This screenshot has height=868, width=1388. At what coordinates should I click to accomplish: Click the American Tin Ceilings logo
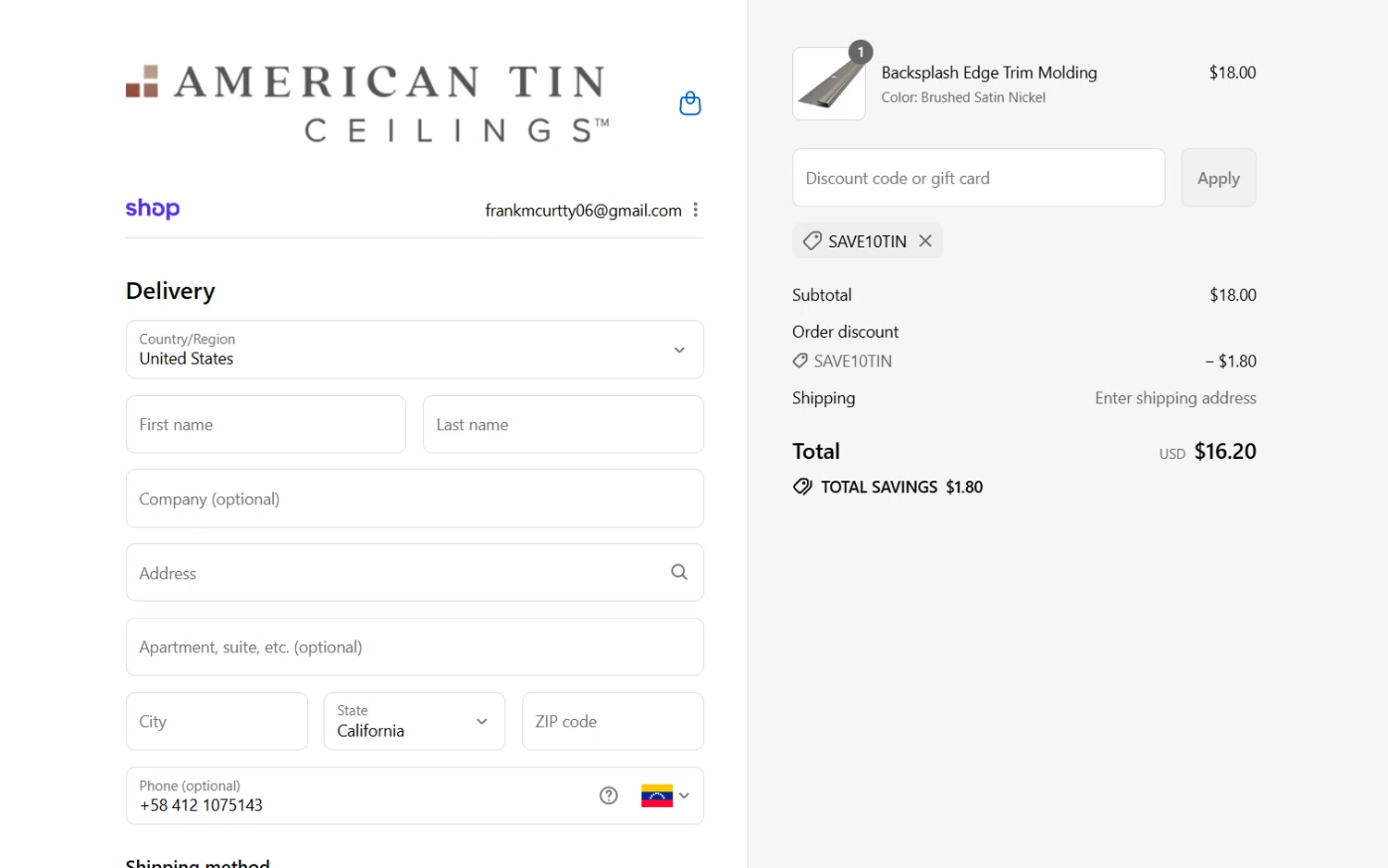(x=367, y=103)
